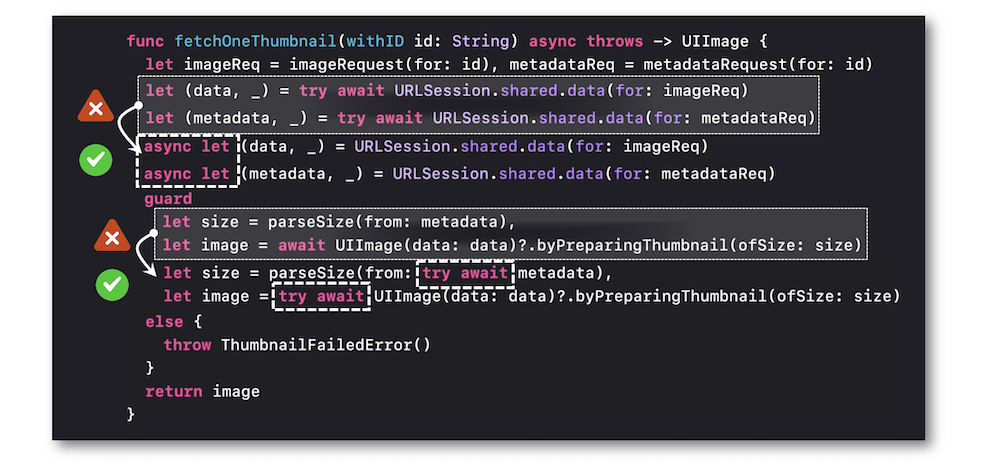The image size is (1000, 466).
Task: Click the highlighted 'let size = parseSize' line
Action: tap(339, 222)
